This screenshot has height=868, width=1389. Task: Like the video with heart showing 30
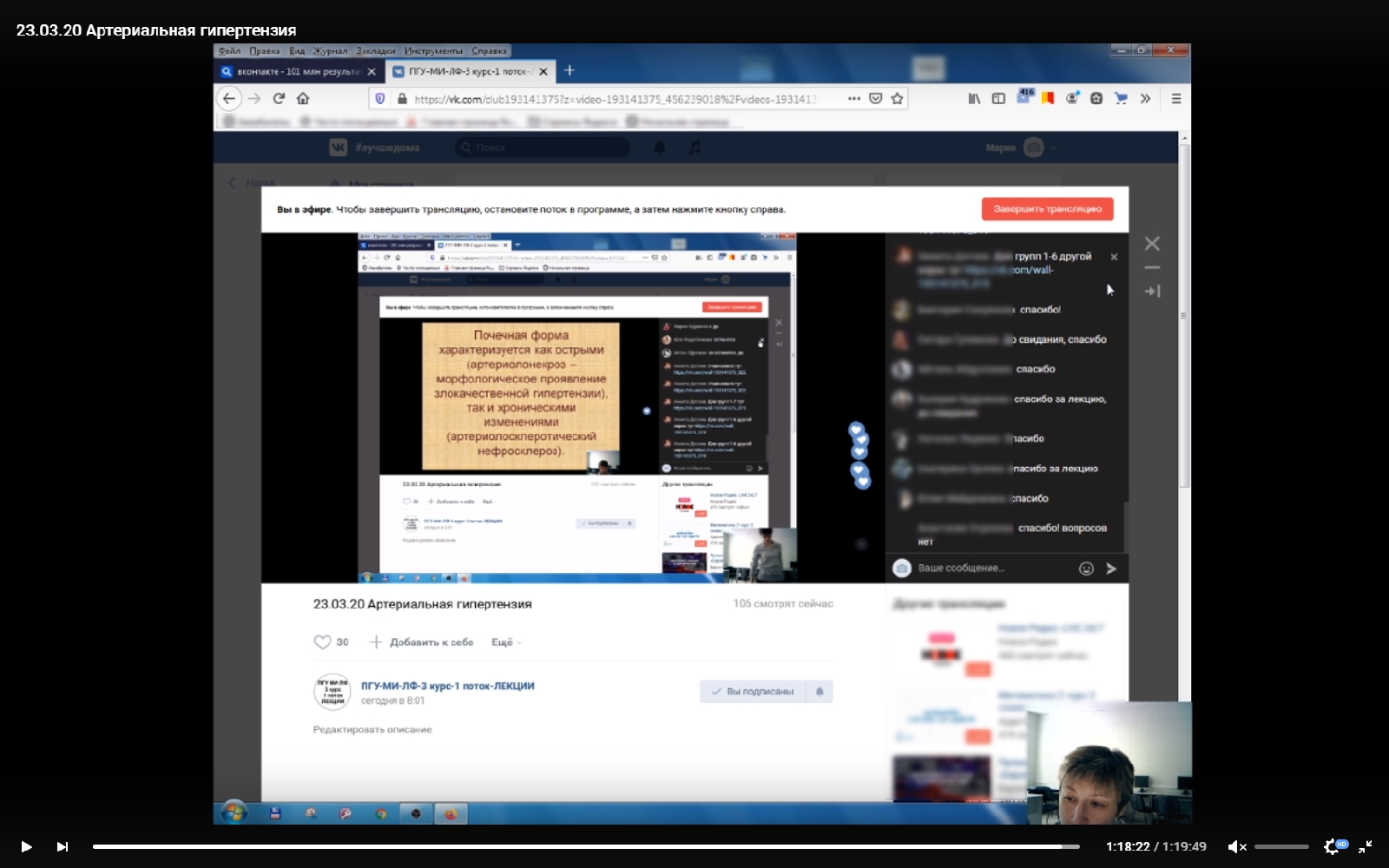(331, 642)
